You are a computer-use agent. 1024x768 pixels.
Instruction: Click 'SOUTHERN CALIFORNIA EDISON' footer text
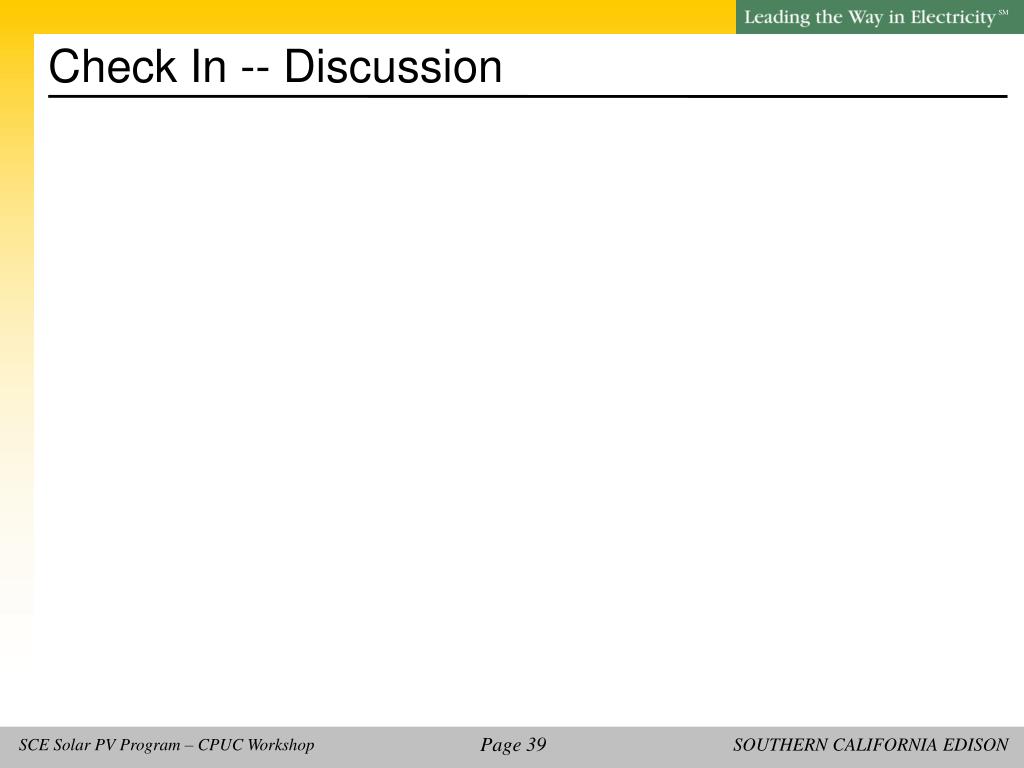(871, 745)
